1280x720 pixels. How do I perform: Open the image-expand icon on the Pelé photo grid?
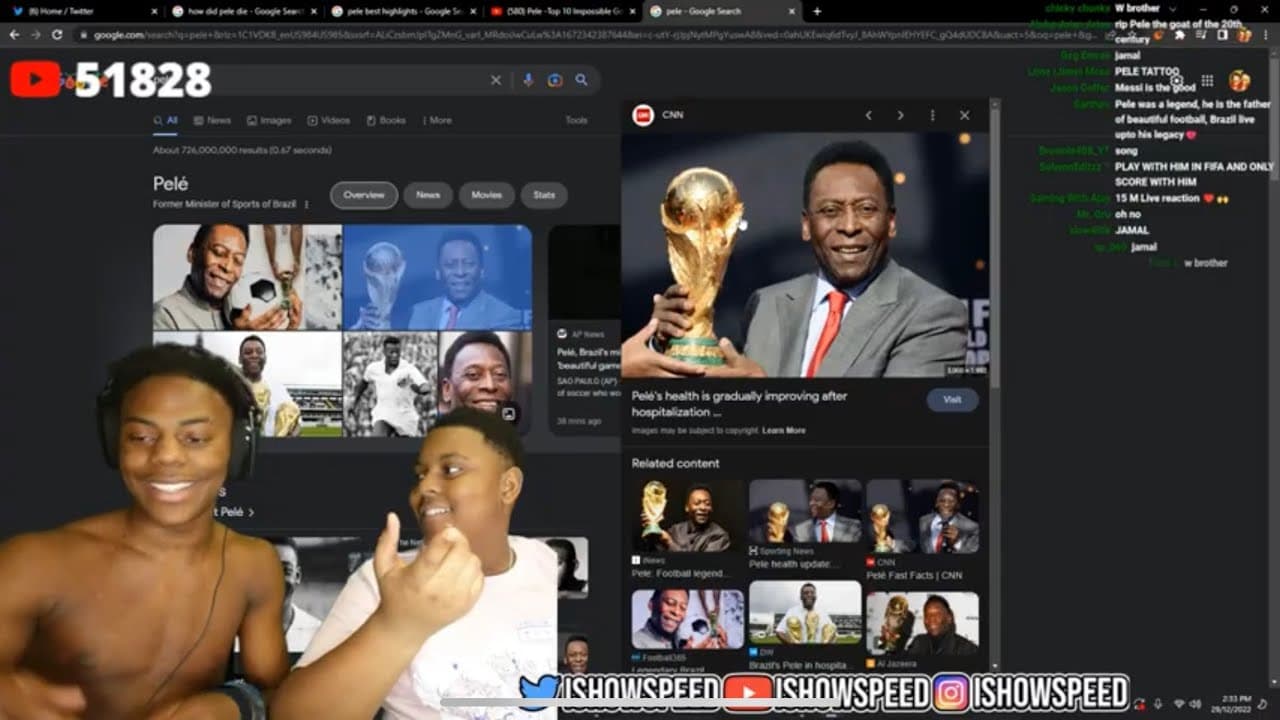[x=508, y=413]
